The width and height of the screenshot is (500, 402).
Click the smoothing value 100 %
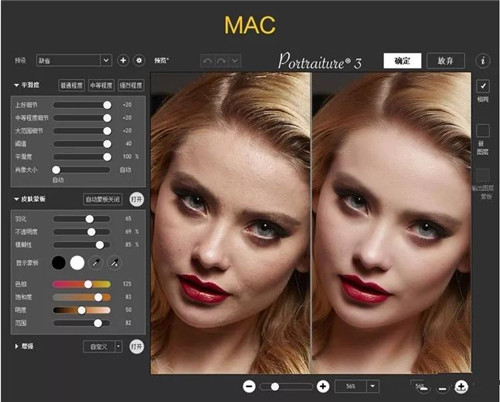point(130,157)
